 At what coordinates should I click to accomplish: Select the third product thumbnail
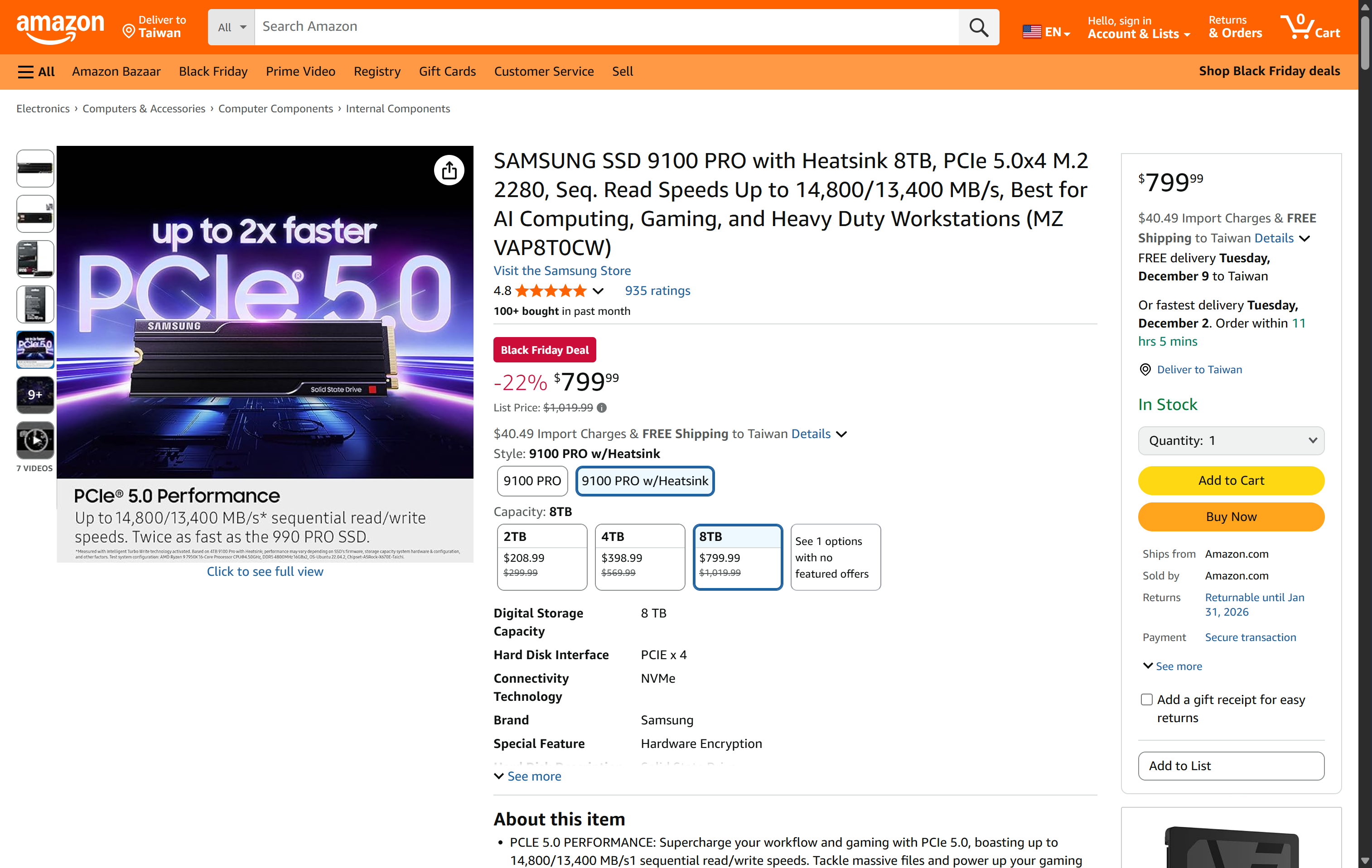point(35,259)
